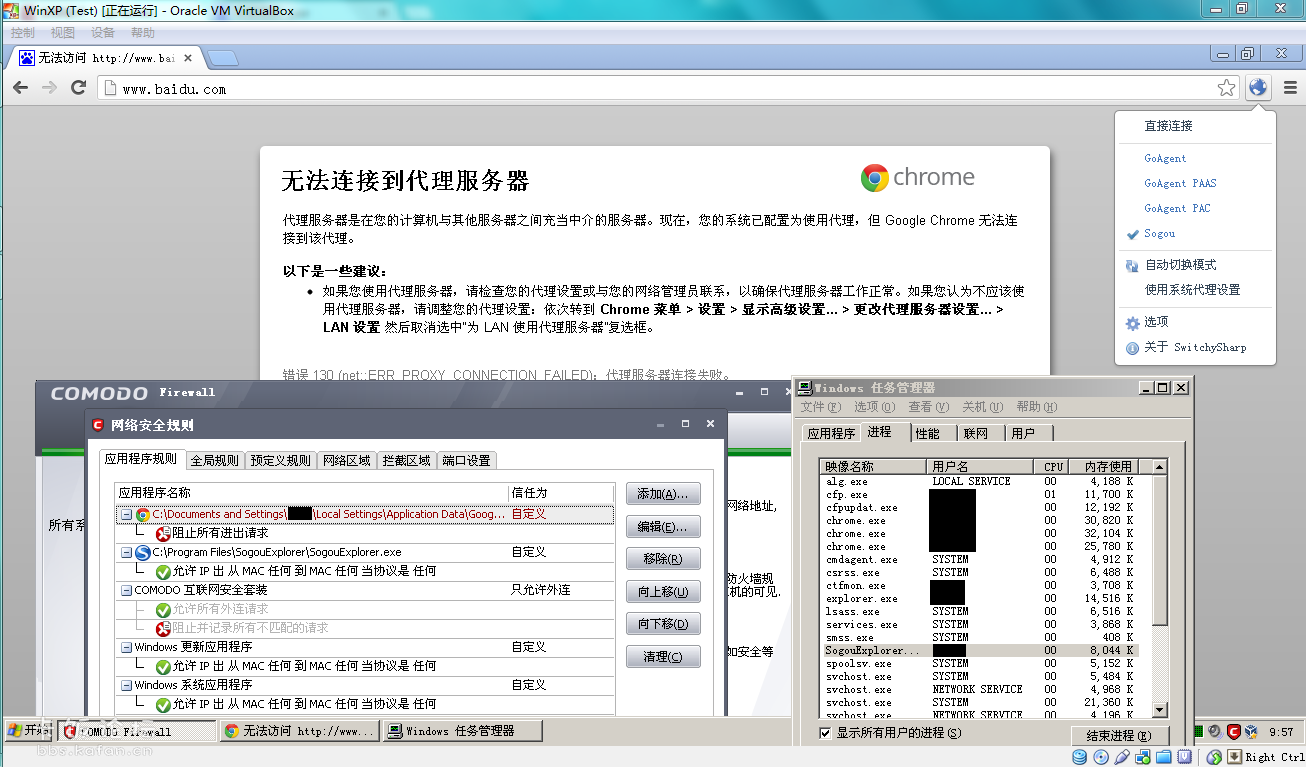The image size is (1306, 767).
Task: Click the Sogou Explorer icon in firewall rules
Action: tap(142, 552)
